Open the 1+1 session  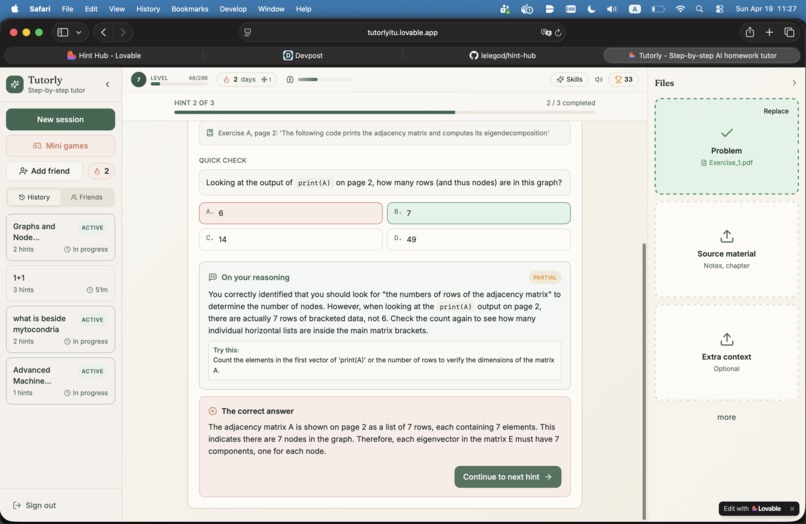point(60,283)
